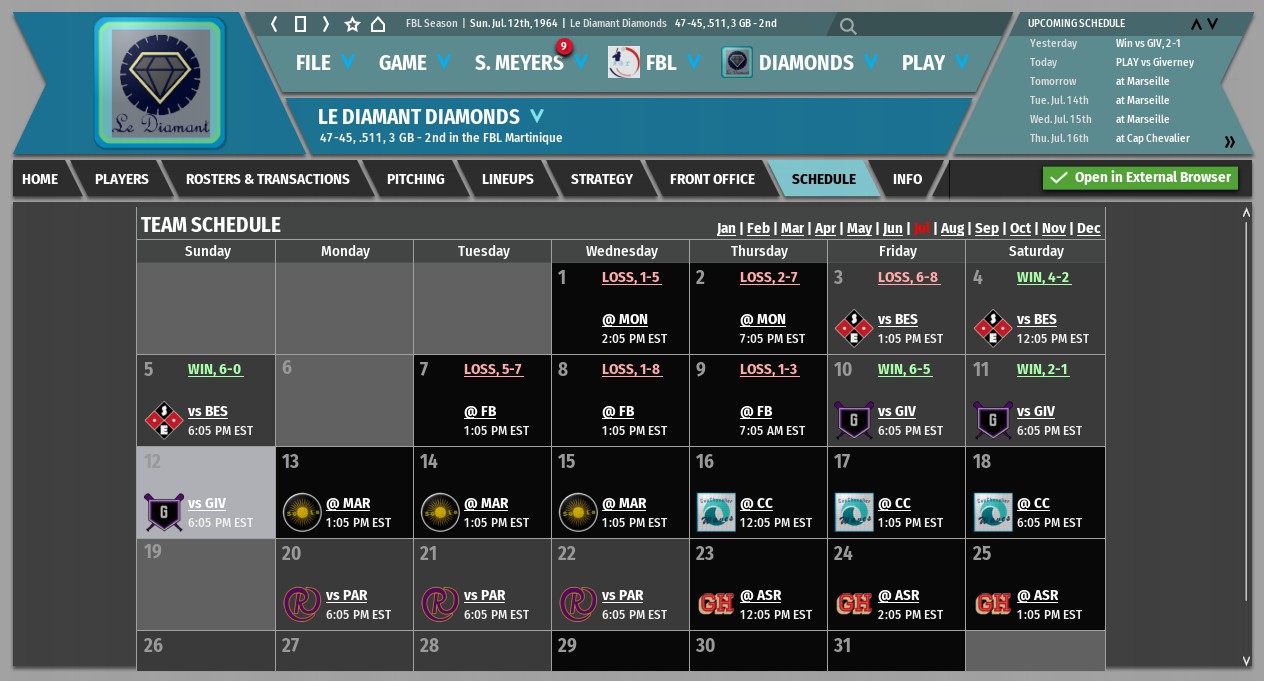
Task: Click the MAR sun logo on July 13
Action: pyautogui.click(x=302, y=512)
